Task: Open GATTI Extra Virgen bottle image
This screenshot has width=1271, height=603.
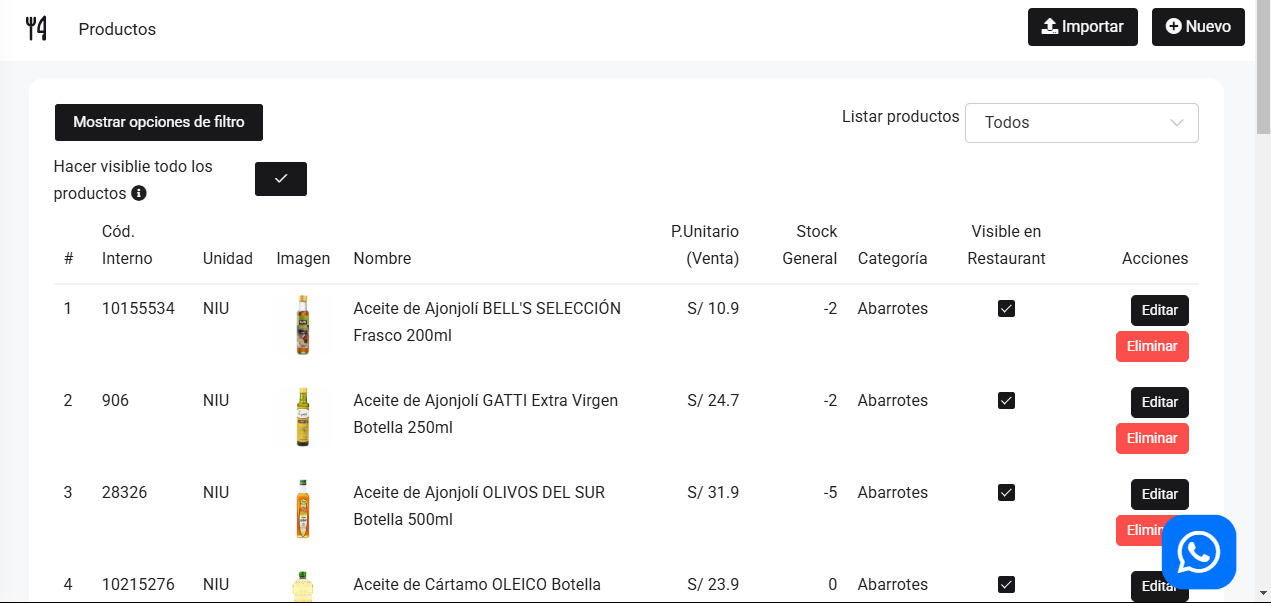Action: tap(303, 416)
